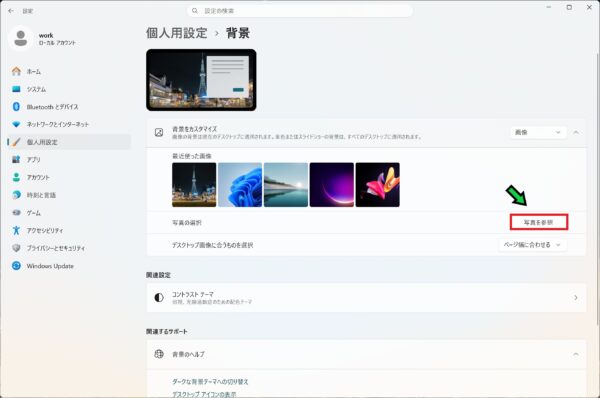Click the デスクトップ画像に合うものを選択 label

click(212, 245)
